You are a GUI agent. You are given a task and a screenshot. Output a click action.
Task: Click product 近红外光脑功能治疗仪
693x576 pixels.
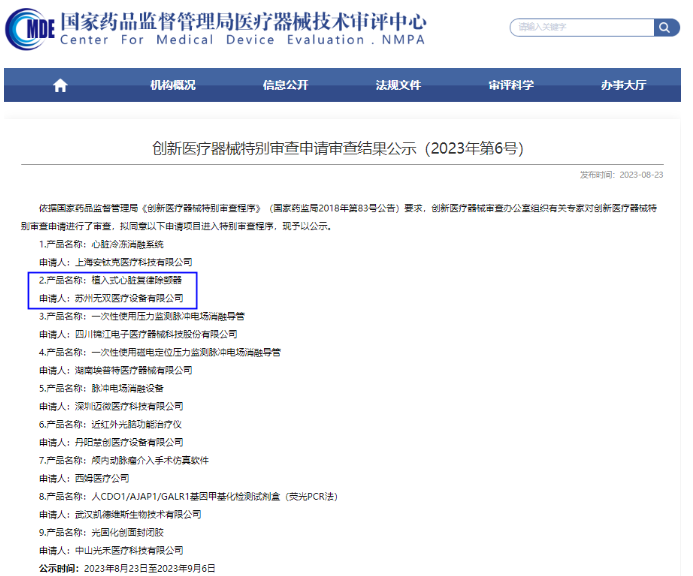tap(136, 424)
